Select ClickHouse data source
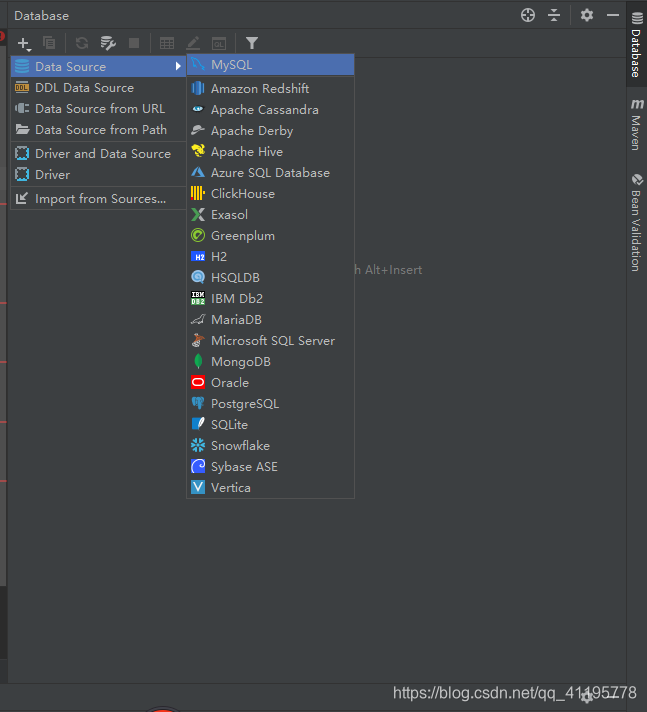 coord(271,193)
